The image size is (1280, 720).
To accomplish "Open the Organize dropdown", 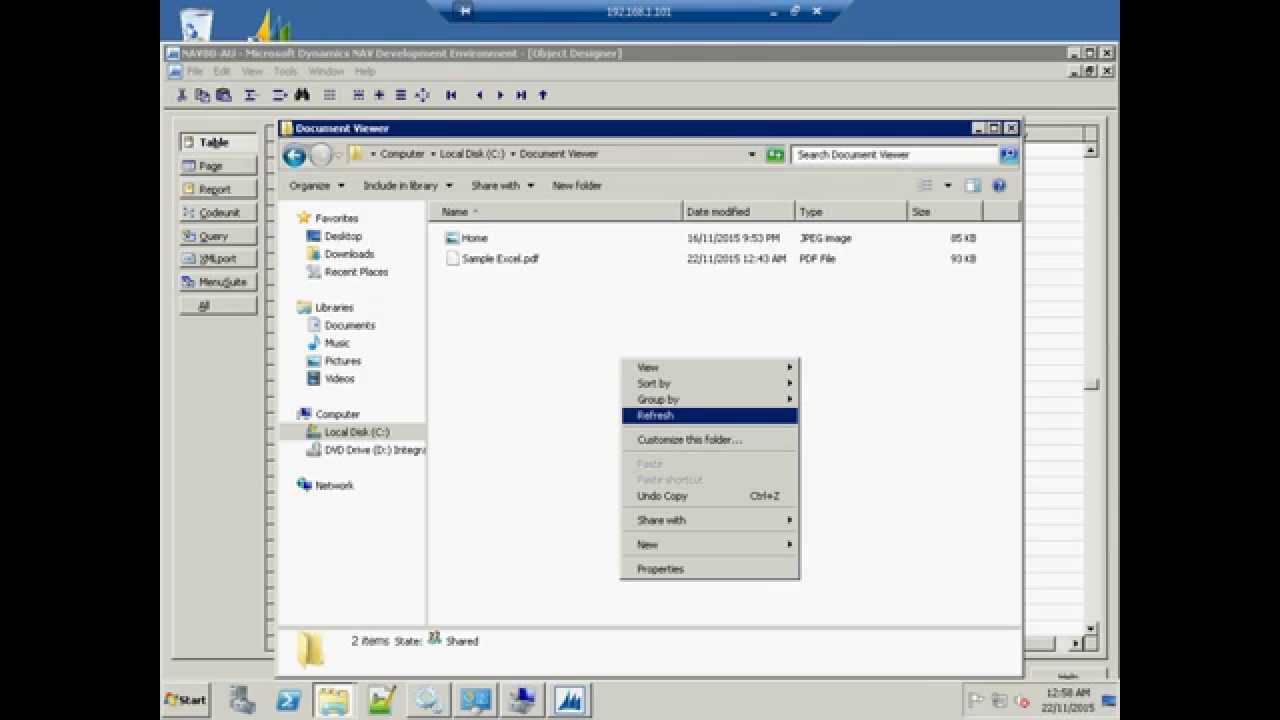I will pos(316,186).
